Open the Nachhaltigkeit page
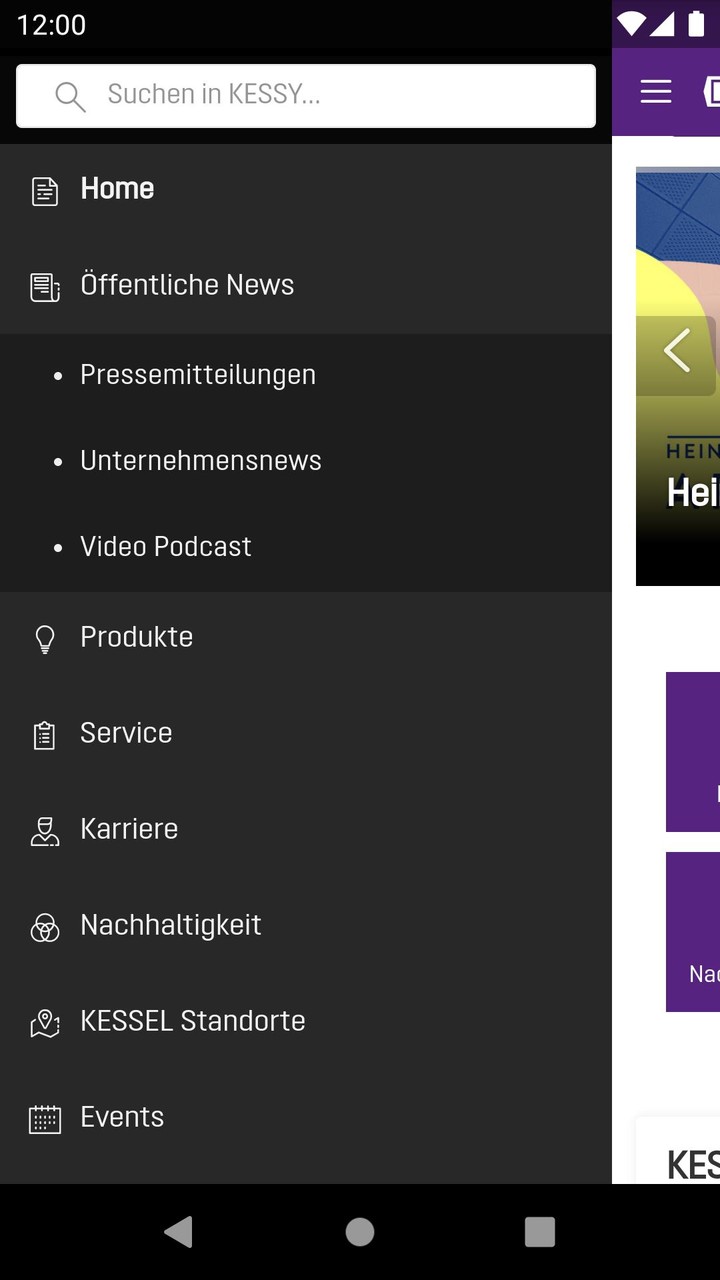This screenshot has height=1280, width=720. pos(171,925)
